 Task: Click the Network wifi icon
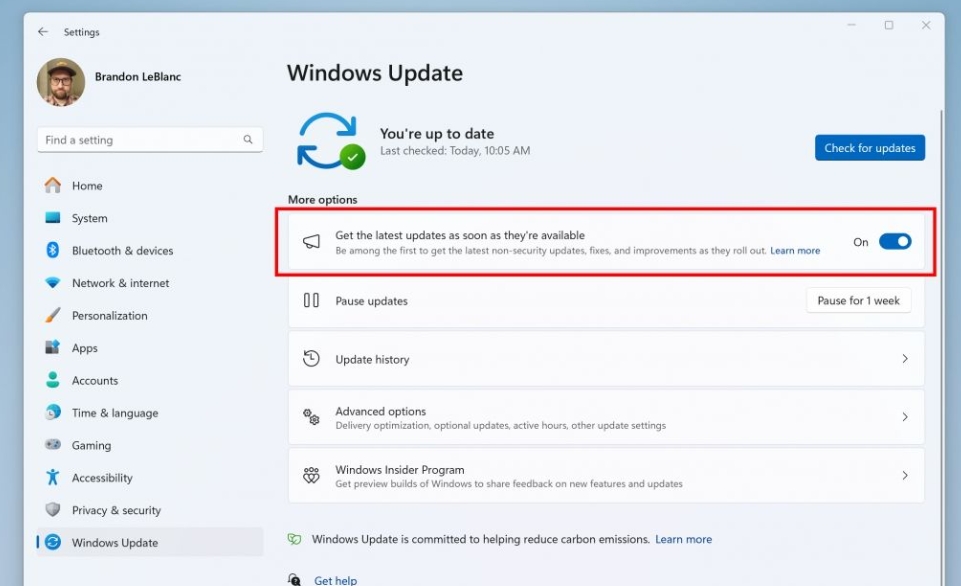[53, 283]
